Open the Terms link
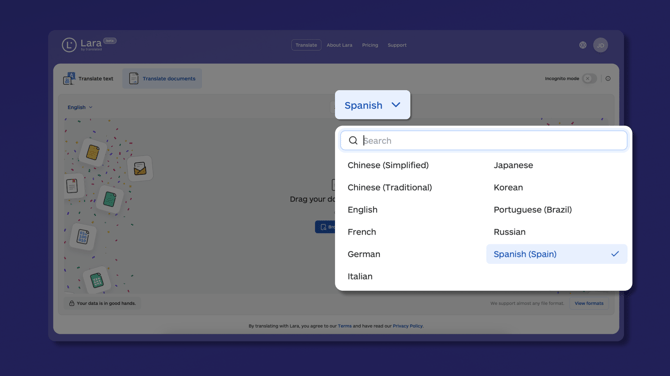The image size is (670, 376). point(344,326)
